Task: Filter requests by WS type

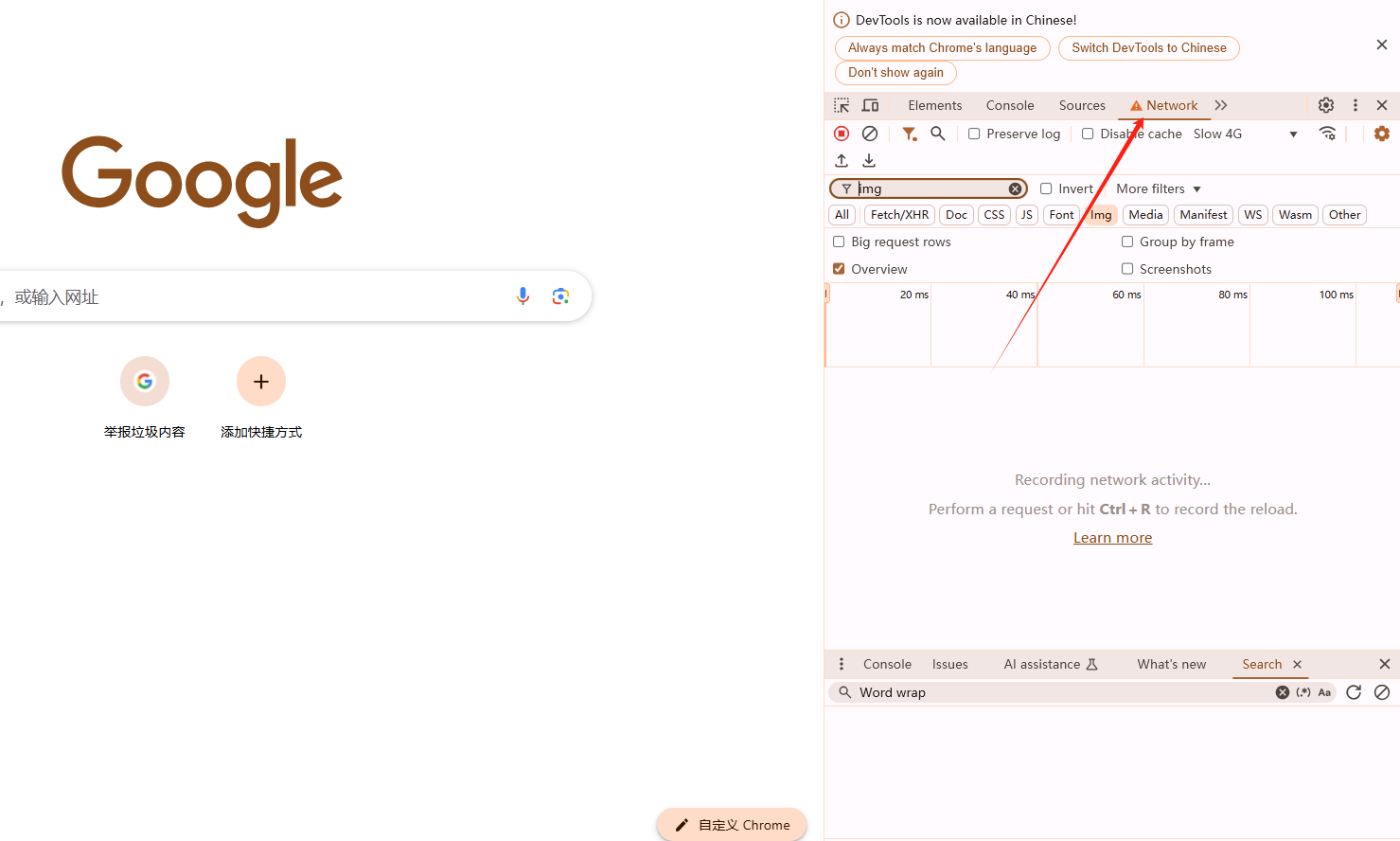Action: click(1253, 215)
